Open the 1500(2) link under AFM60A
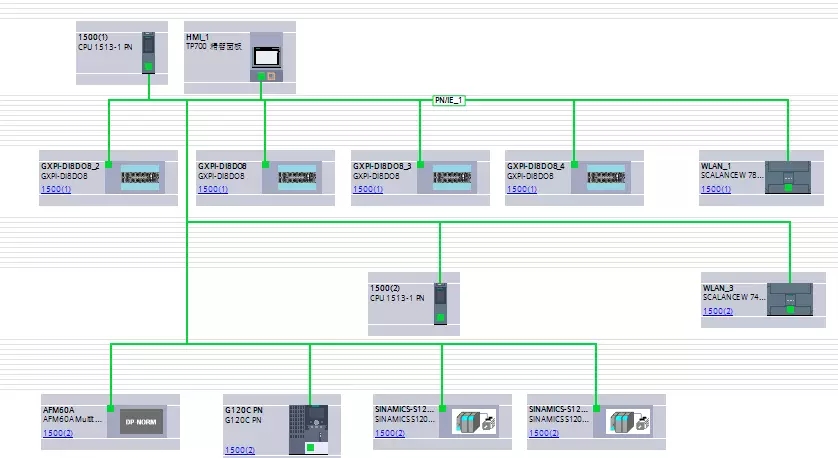 click(x=58, y=433)
